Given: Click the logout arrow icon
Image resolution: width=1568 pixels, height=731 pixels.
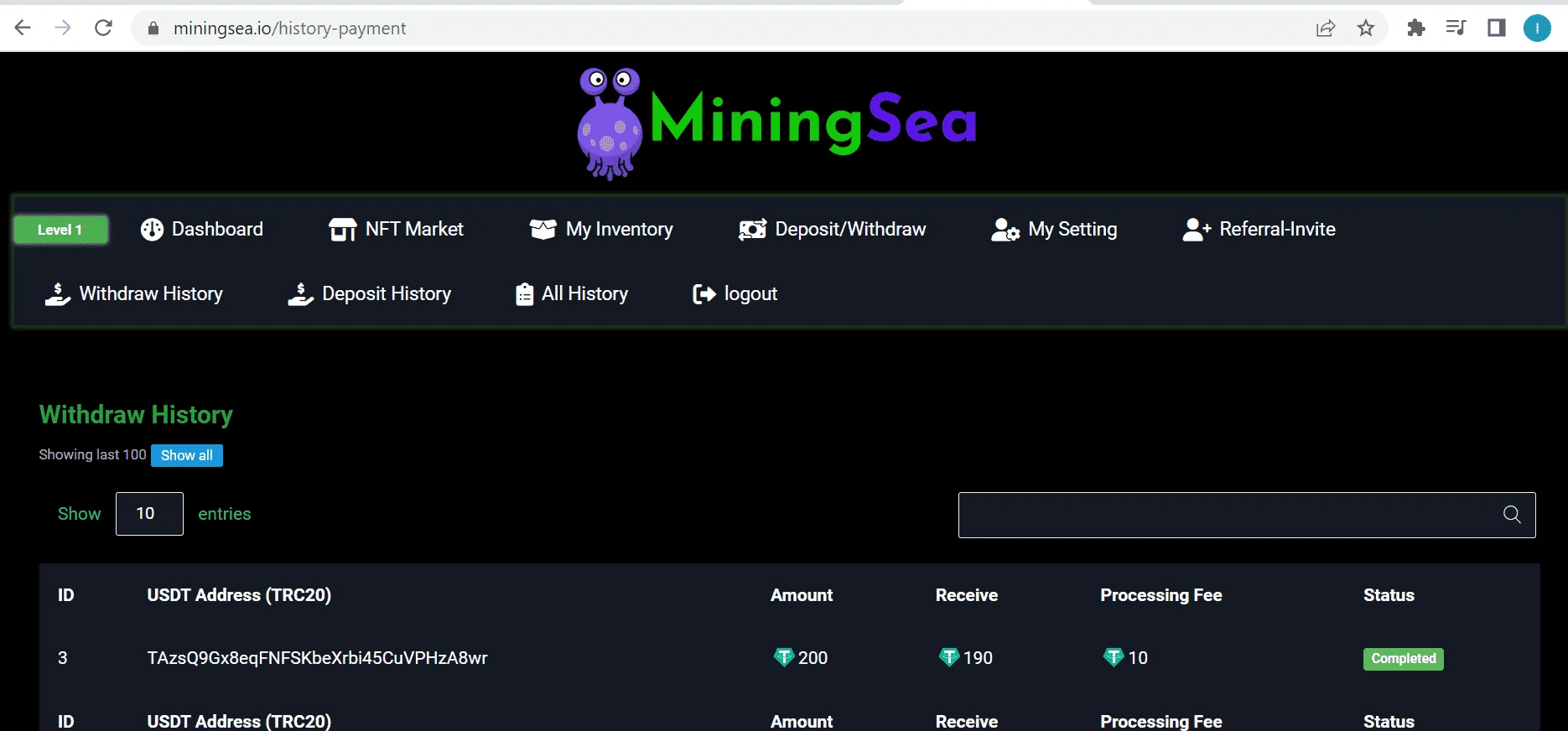Looking at the screenshot, I should click(704, 294).
